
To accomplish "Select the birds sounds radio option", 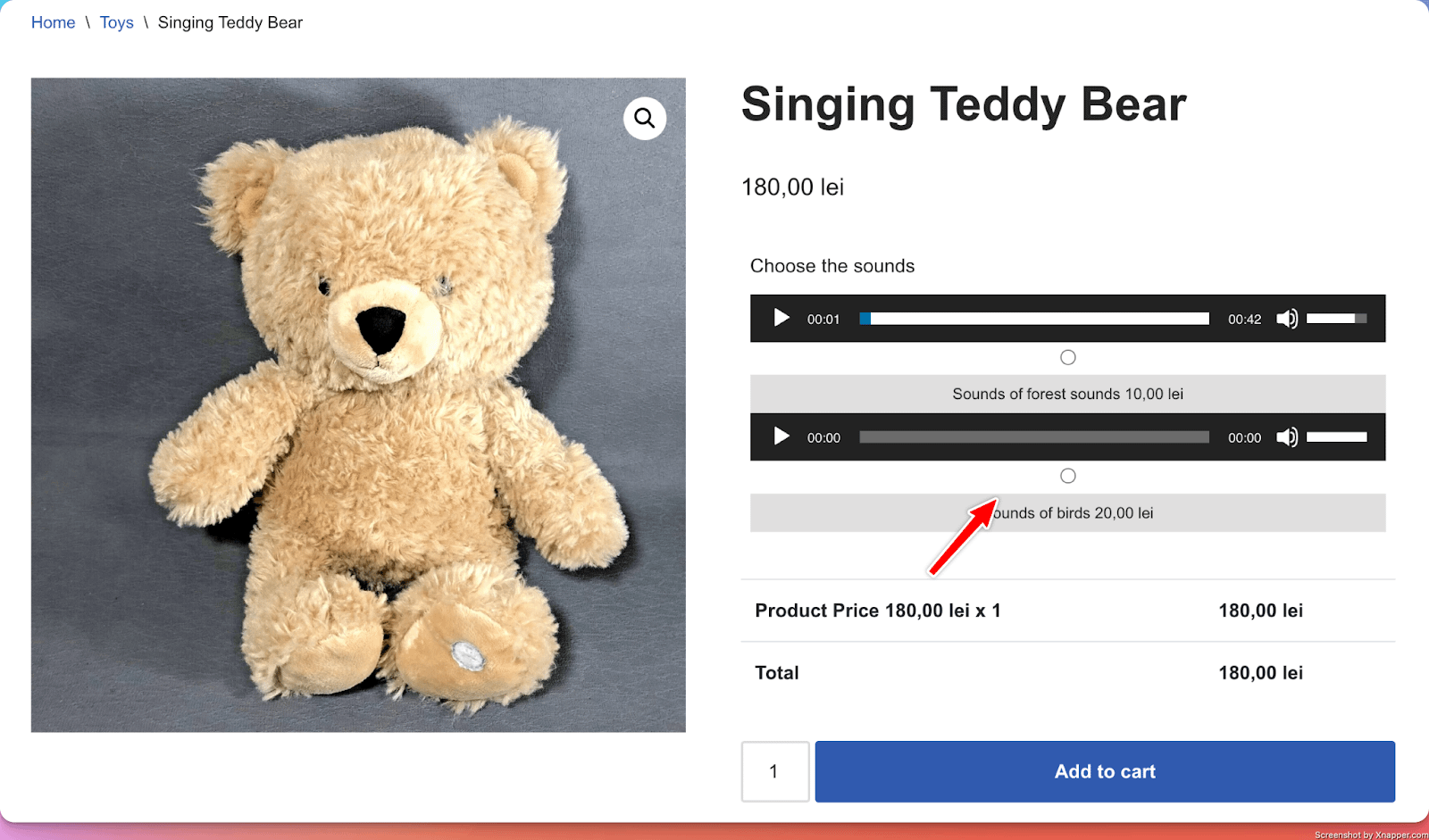I will (x=1068, y=476).
